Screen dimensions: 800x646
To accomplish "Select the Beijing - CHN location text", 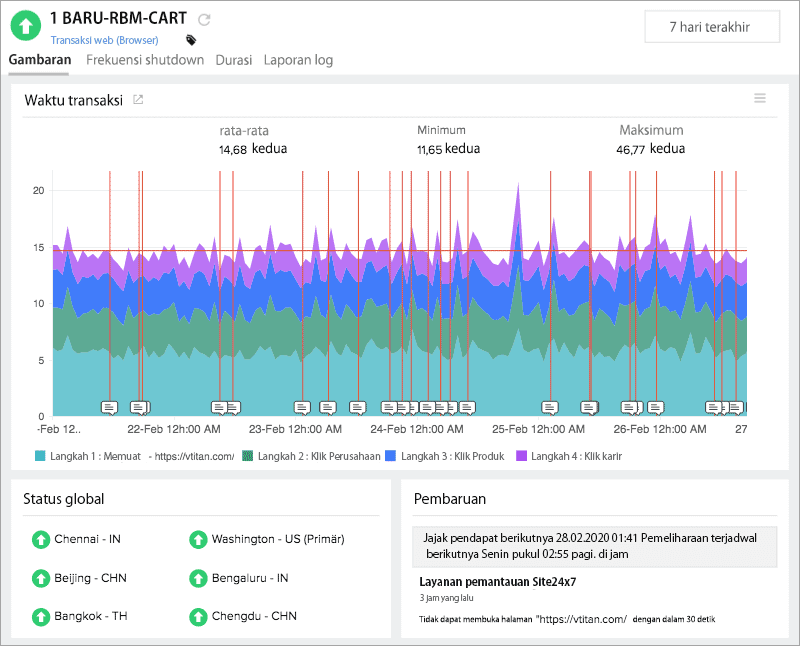I will point(90,578).
